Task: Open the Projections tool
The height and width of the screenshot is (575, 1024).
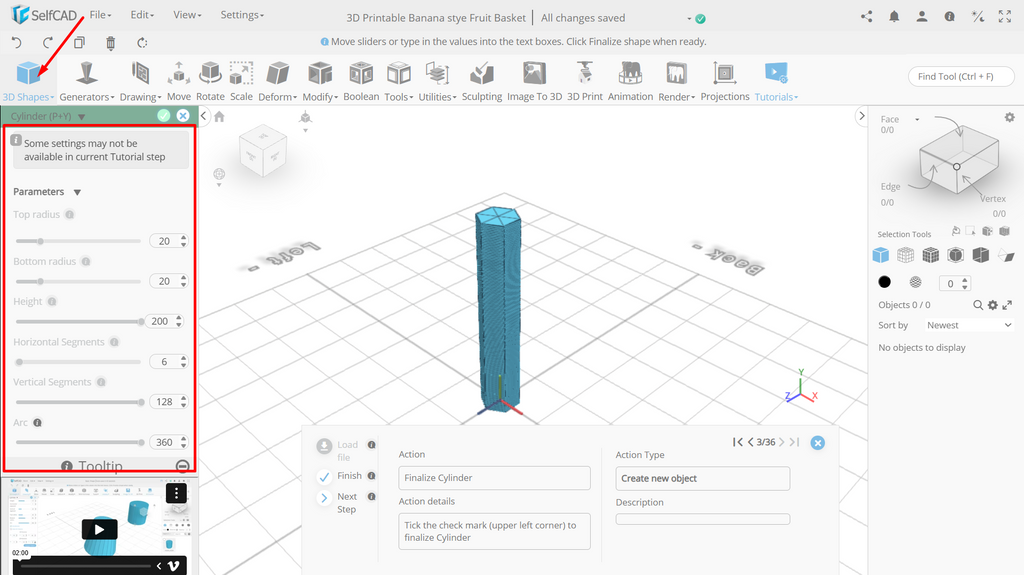Action: [725, 81]
